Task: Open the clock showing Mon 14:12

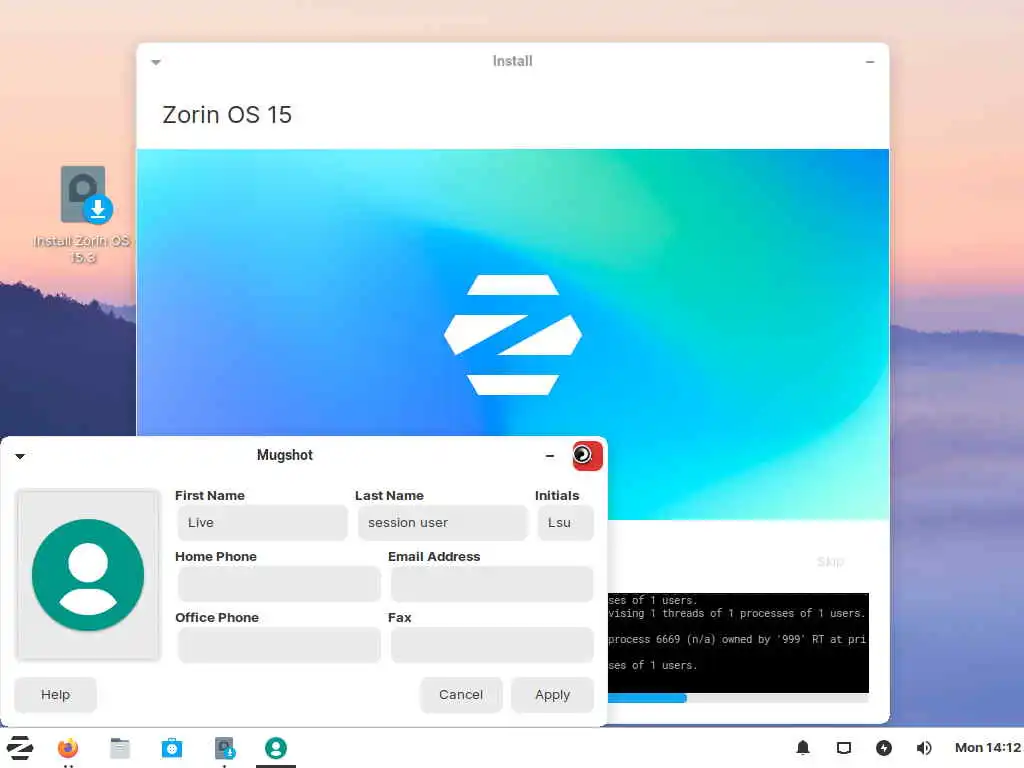Action: click(x=987, y=748)
